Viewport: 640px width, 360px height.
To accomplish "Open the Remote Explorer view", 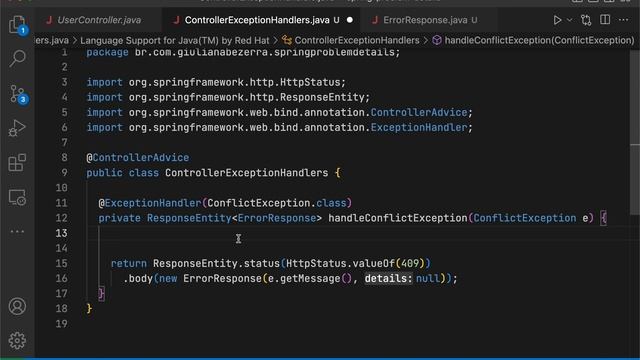I will (x=17, y=197).
